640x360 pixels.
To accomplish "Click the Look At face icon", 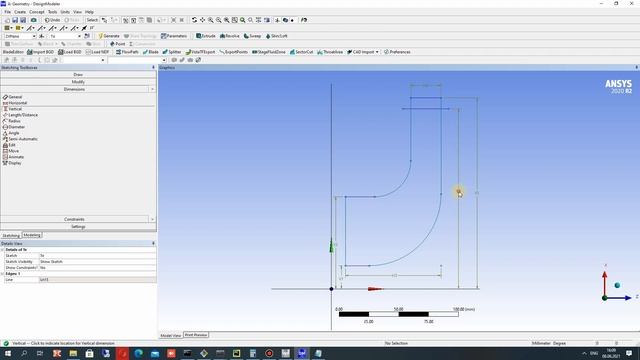I will (304, 20).
